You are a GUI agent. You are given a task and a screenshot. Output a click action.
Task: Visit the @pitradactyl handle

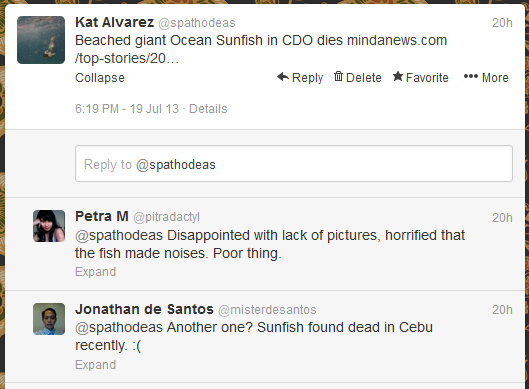click(x=166, y=217)
